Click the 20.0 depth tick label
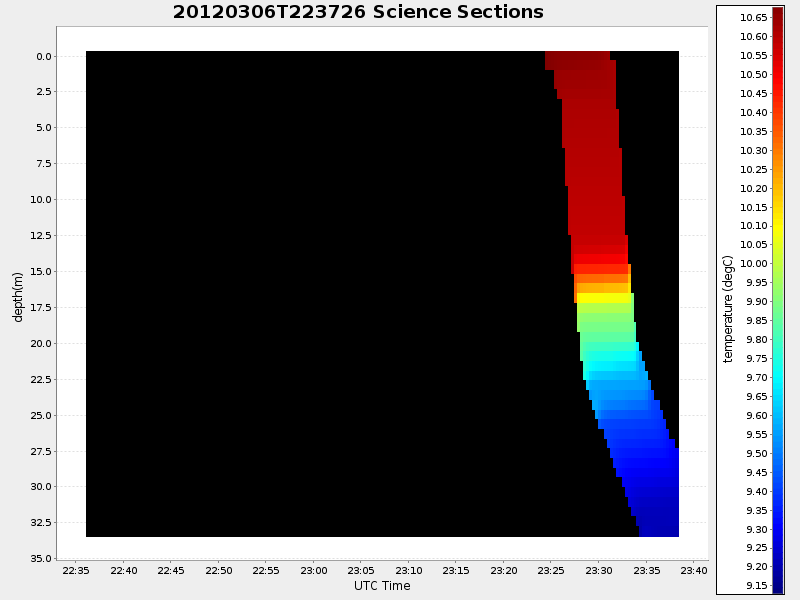 click(41, 343)
